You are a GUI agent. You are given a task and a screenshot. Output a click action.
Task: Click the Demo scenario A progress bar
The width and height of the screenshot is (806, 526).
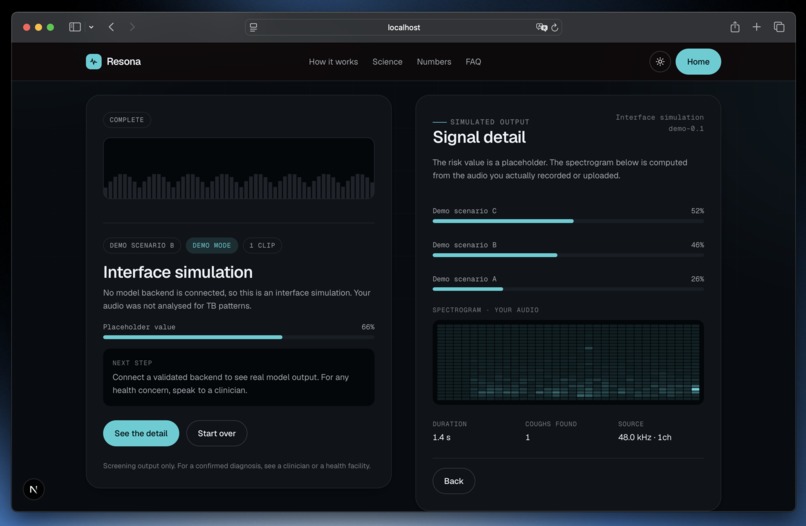(x=568, y=289)
